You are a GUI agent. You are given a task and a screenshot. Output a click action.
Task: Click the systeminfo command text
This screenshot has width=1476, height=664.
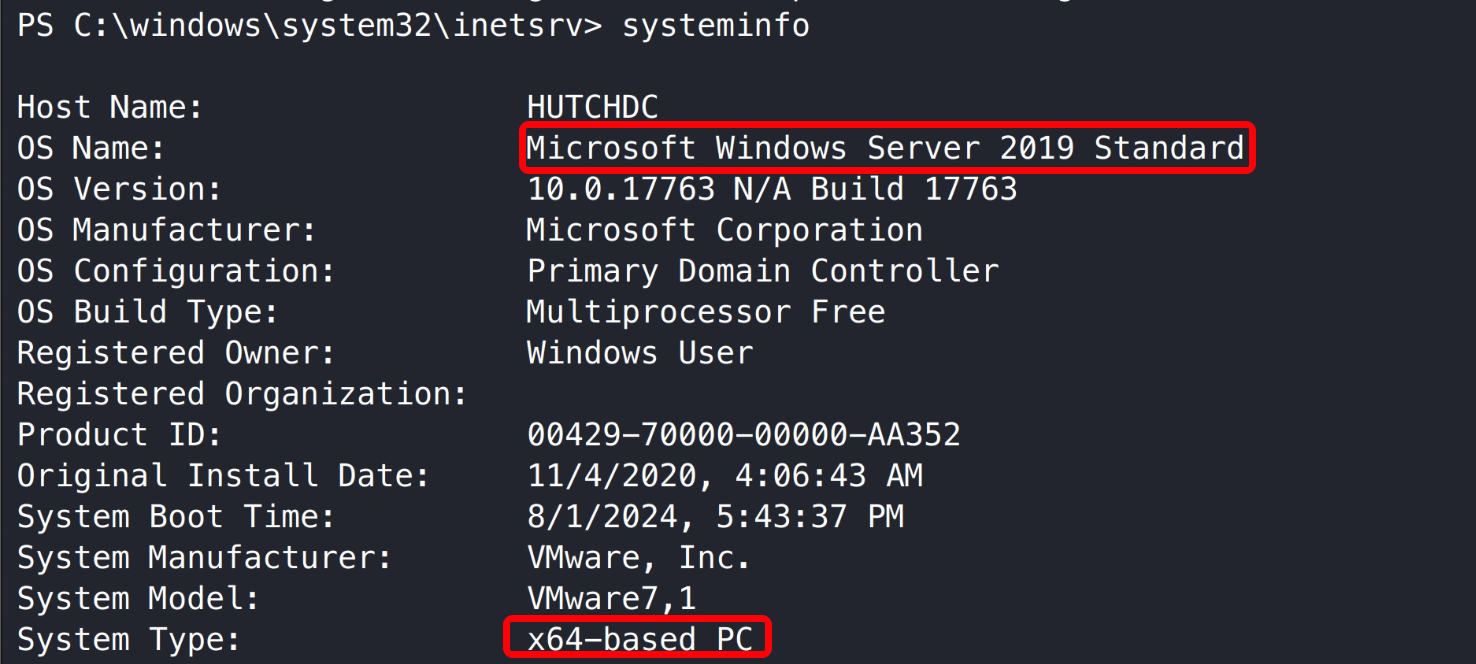tap(715, 25)
